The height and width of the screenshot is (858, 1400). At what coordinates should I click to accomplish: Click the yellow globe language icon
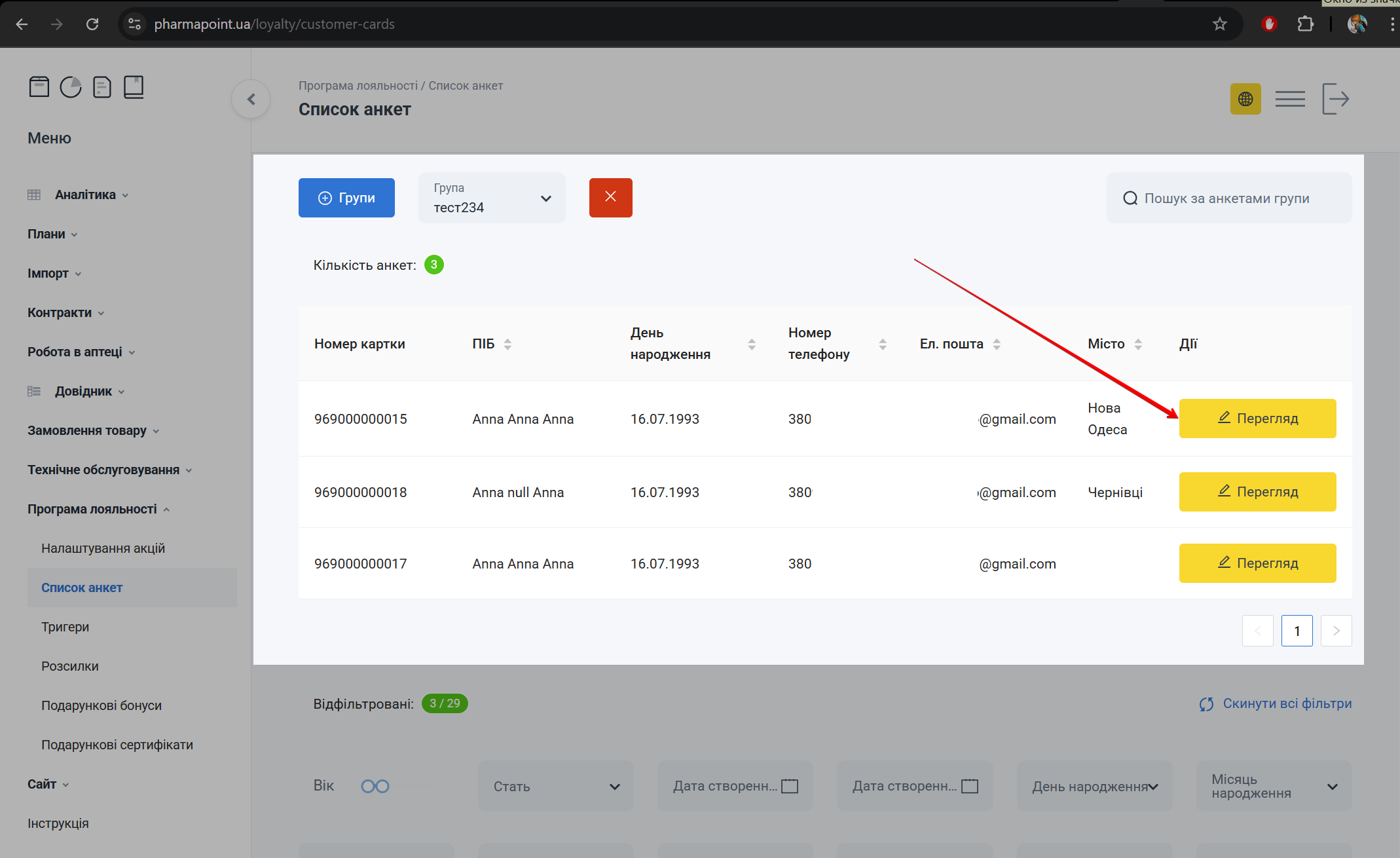(1245, 99)
